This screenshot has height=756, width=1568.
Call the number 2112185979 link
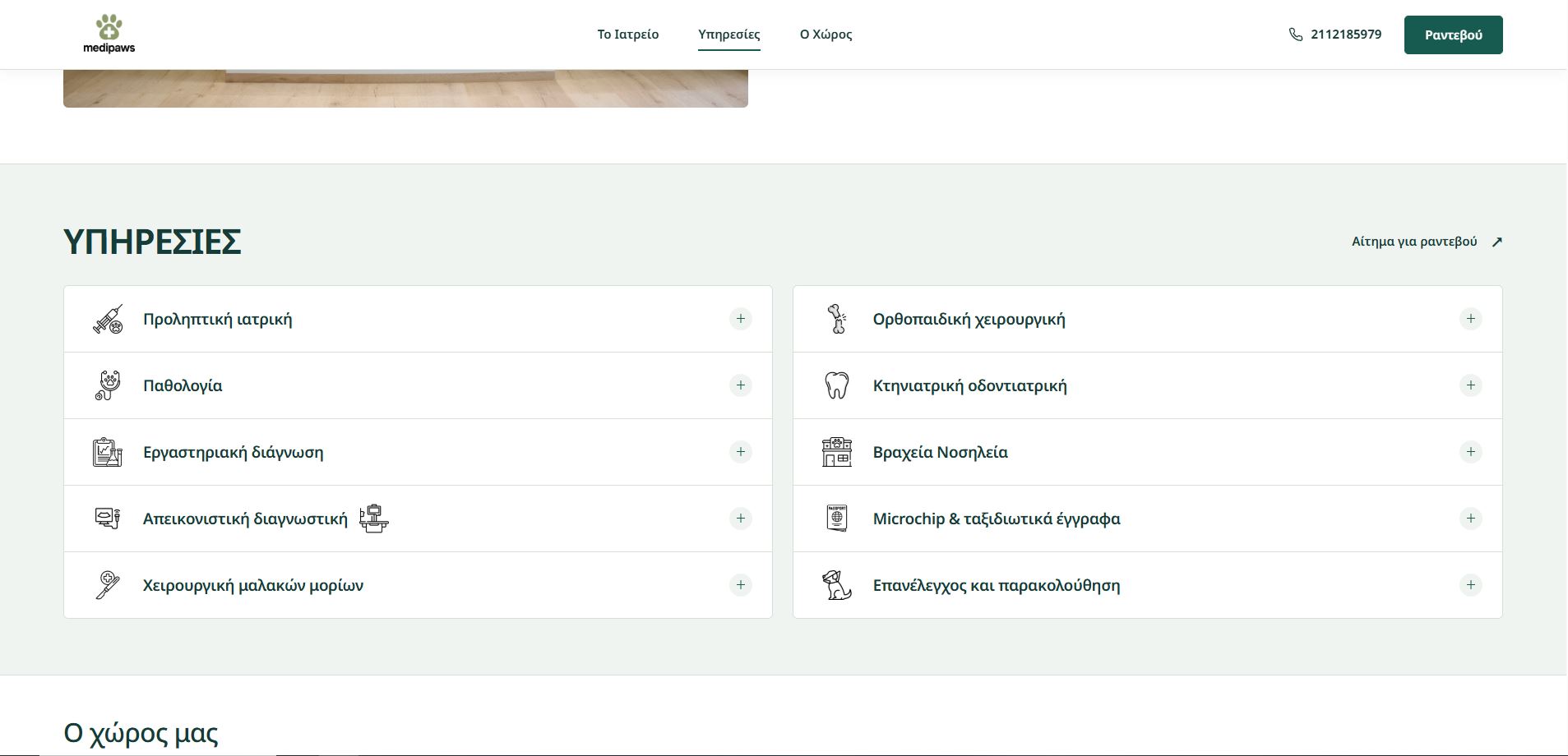click(1346, 35)
